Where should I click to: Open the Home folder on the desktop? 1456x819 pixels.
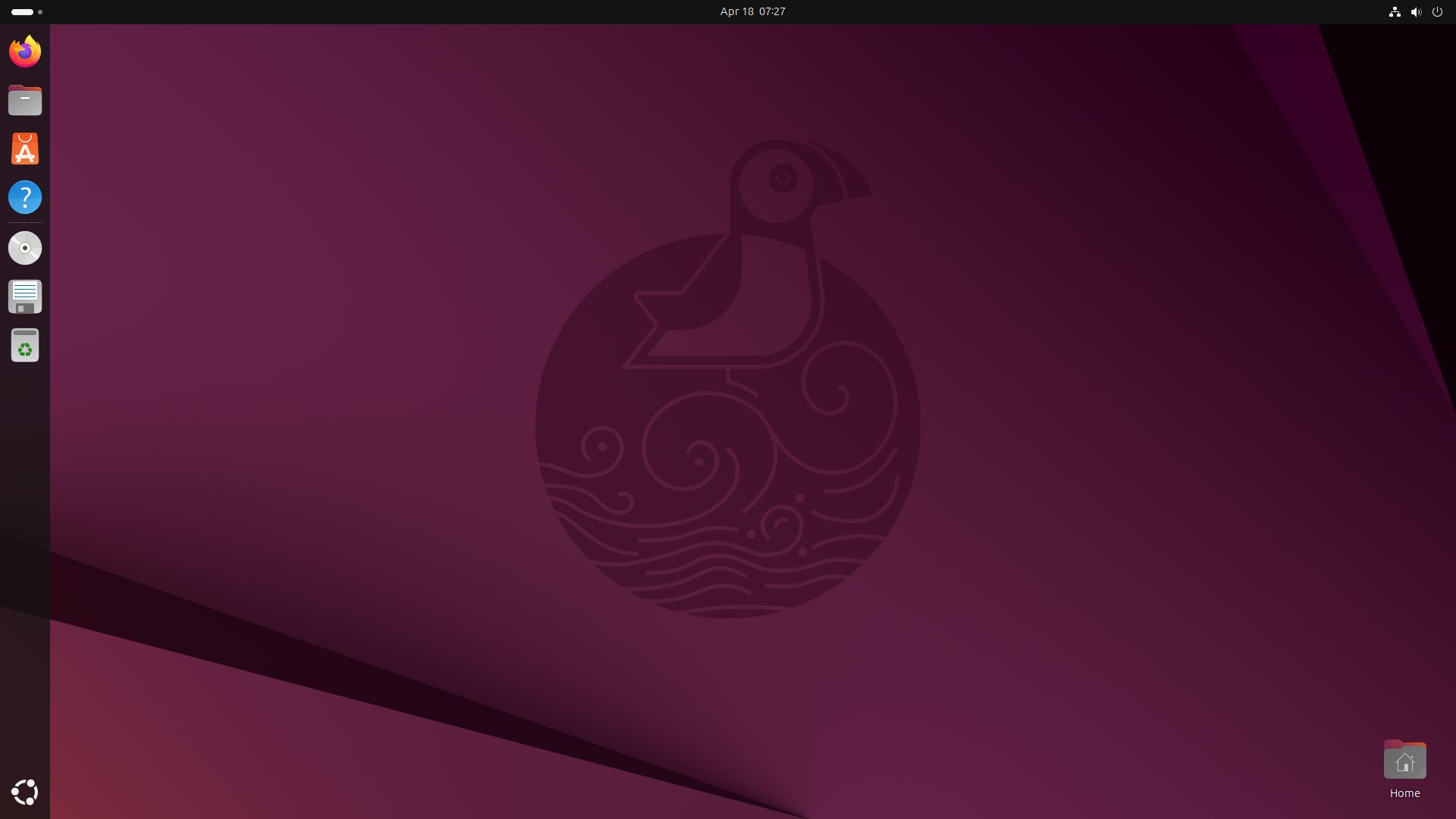pos(1404,760)
